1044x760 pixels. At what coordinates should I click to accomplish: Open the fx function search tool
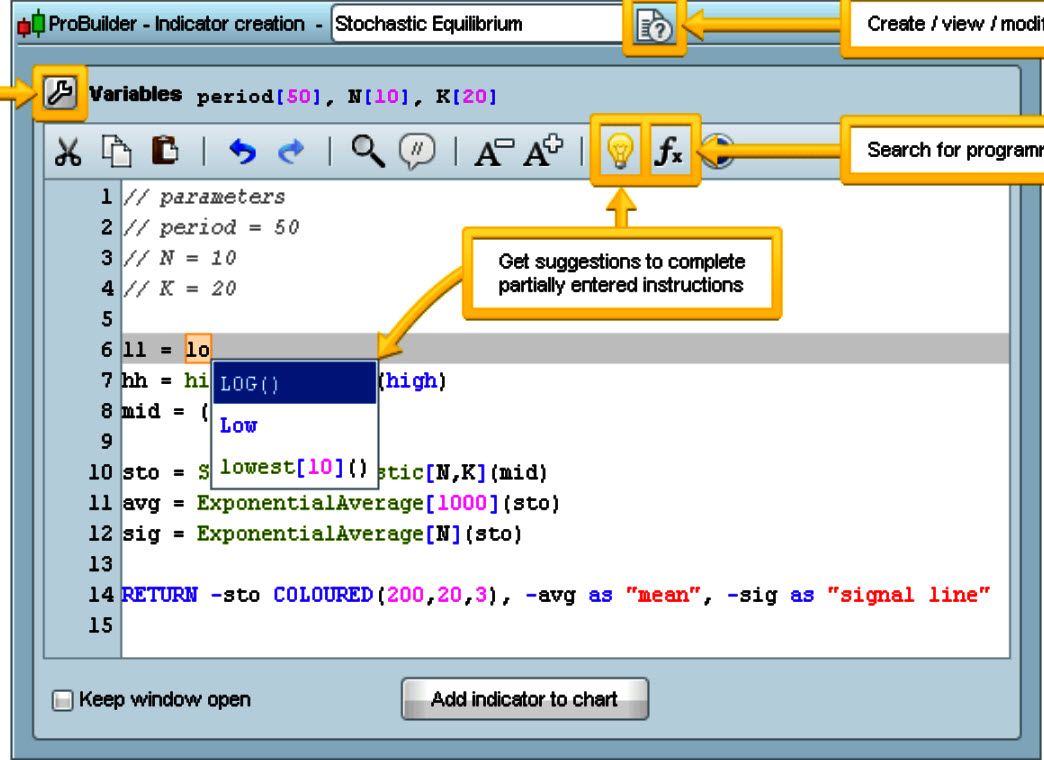click(x=670, y=150)
